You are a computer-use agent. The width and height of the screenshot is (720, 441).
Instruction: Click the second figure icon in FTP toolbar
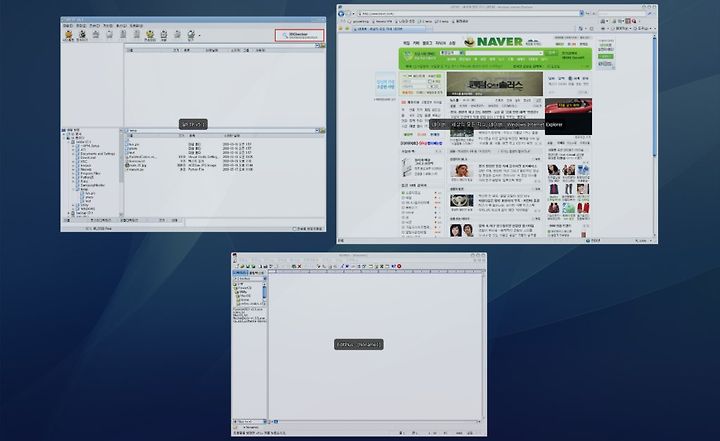pyautogui.click(x=82, y=34)
